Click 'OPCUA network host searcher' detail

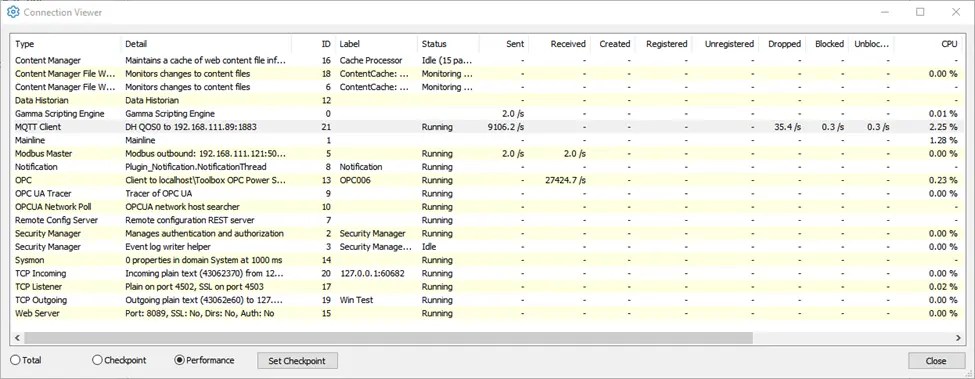point(182,207)
